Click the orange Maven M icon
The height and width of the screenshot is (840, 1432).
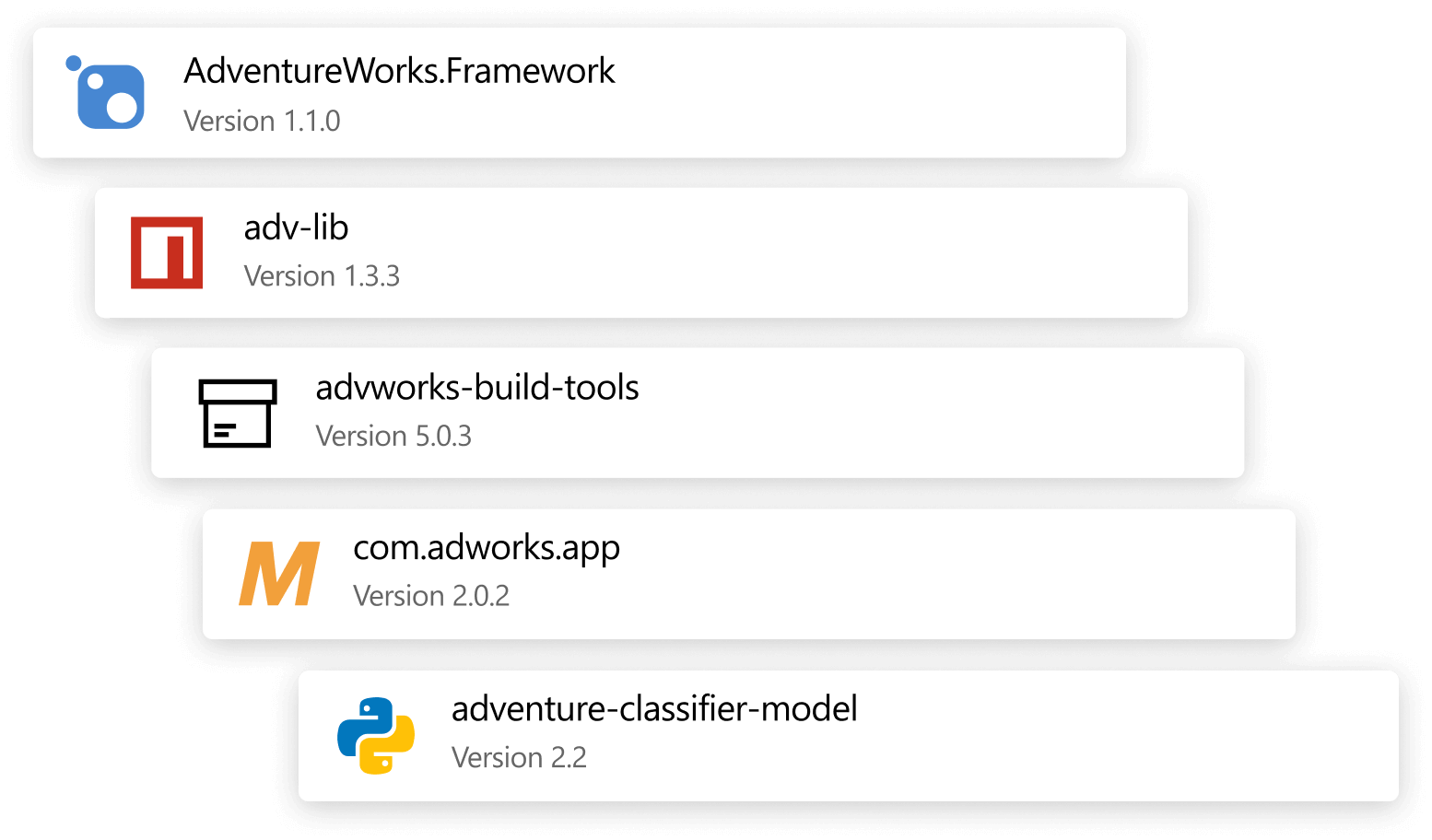point(279,574)
